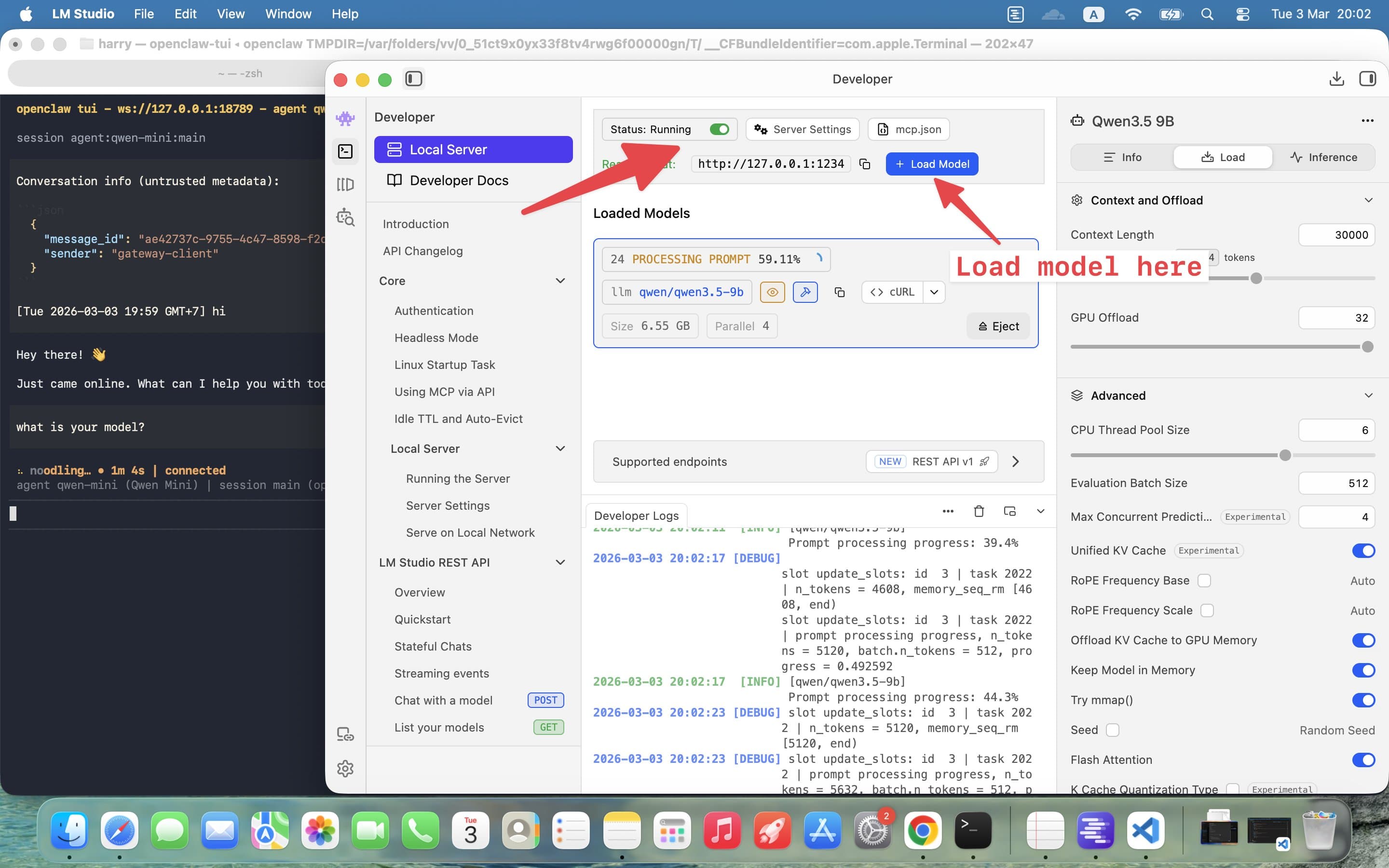The image size is (1389, 868).
Task: Select the Developer tab in the left sidebar
Action: pyautogui.click(x=345, y=151)
